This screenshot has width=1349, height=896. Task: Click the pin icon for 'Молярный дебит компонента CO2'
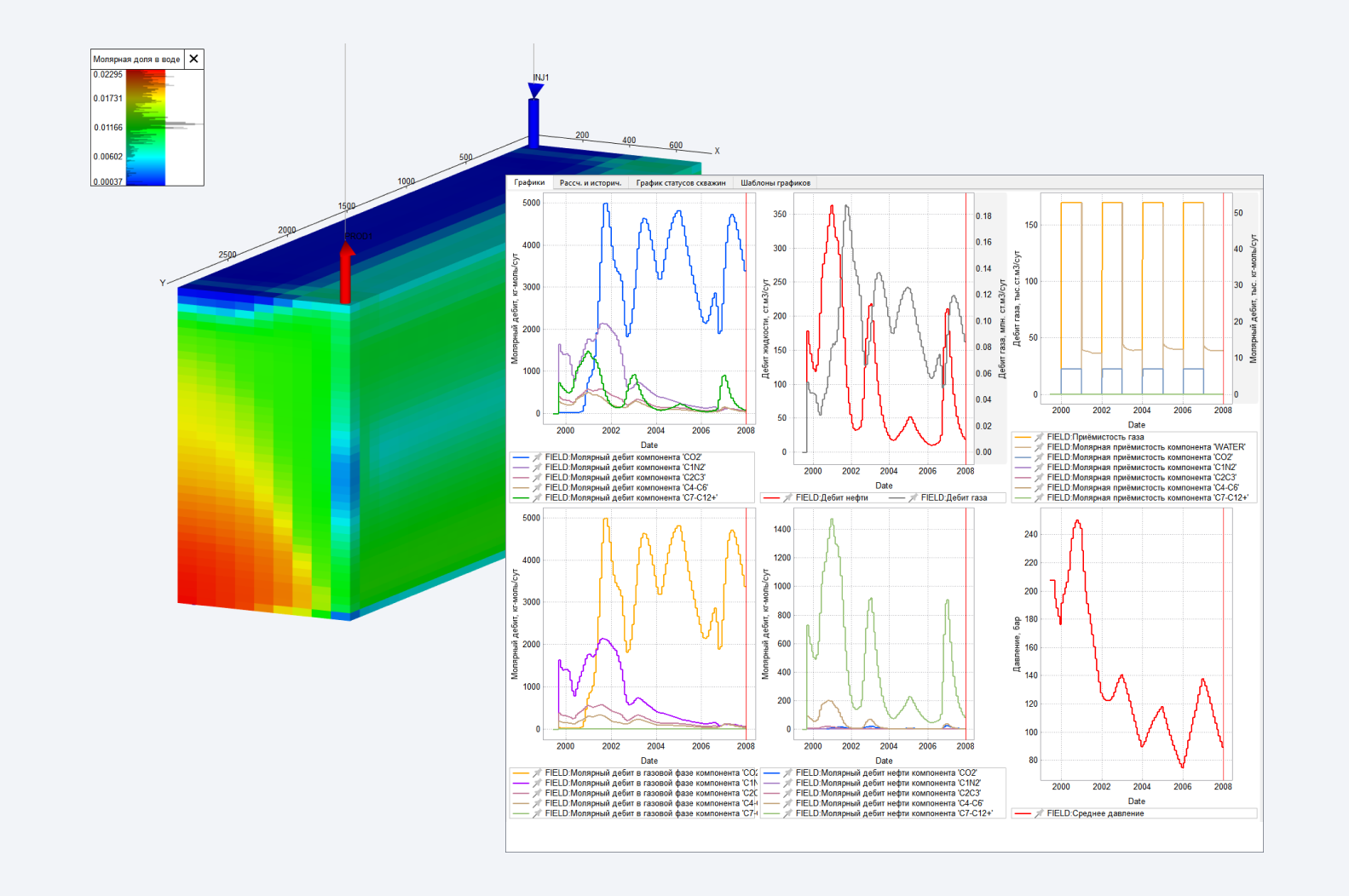538,457
